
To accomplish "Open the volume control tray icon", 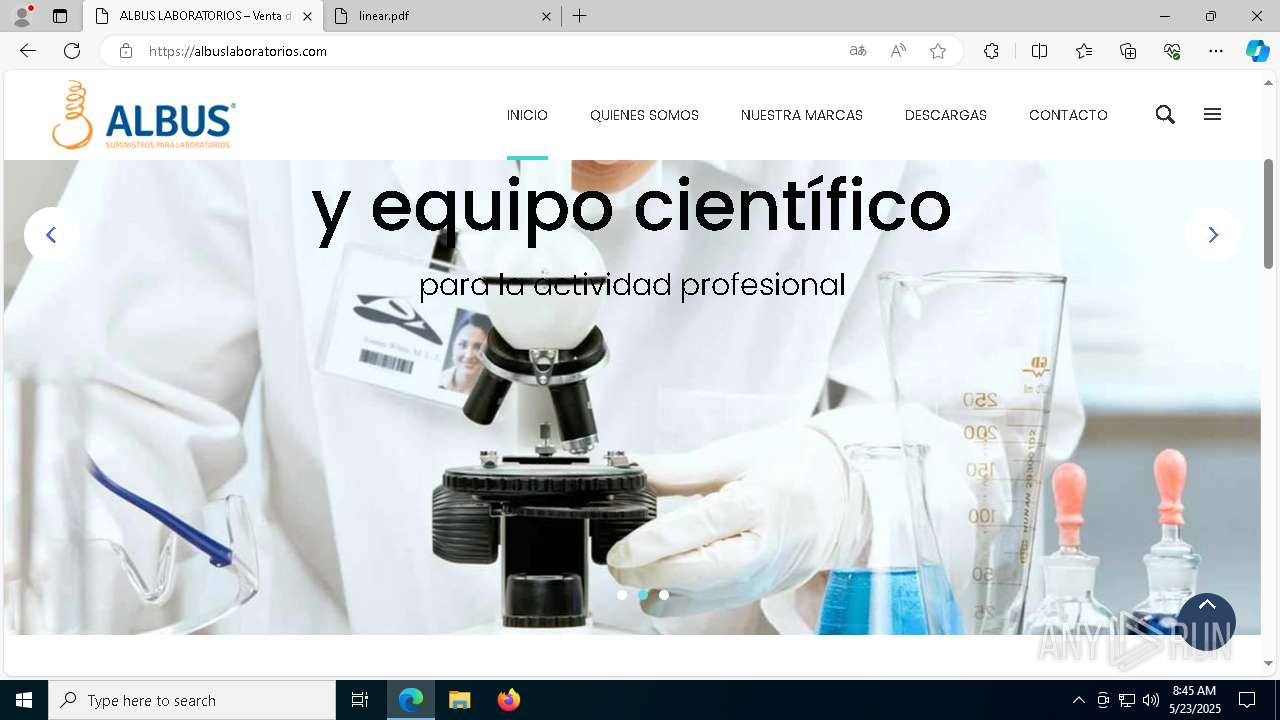I will pyautogui.click(x=1151, y=700).
